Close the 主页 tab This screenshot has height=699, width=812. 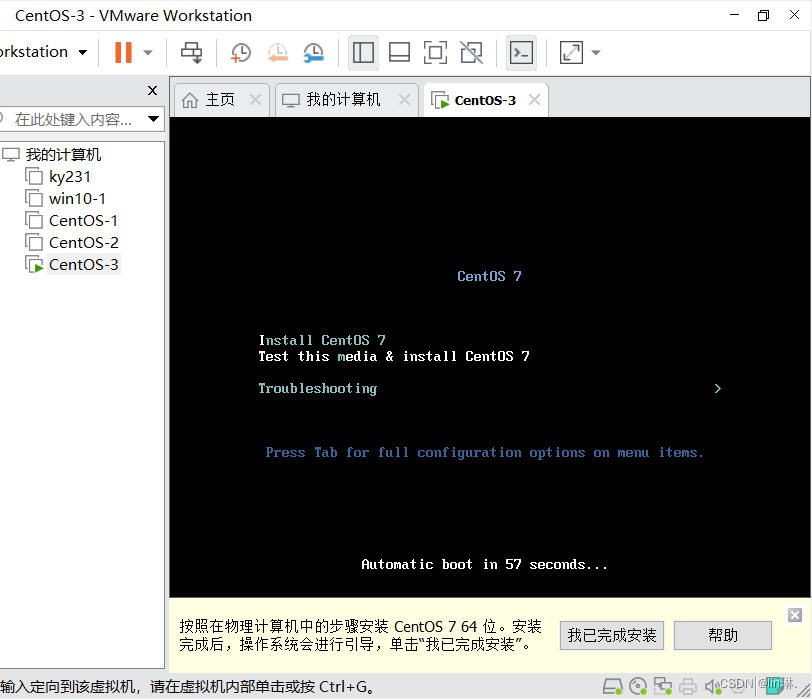[255, 99]
